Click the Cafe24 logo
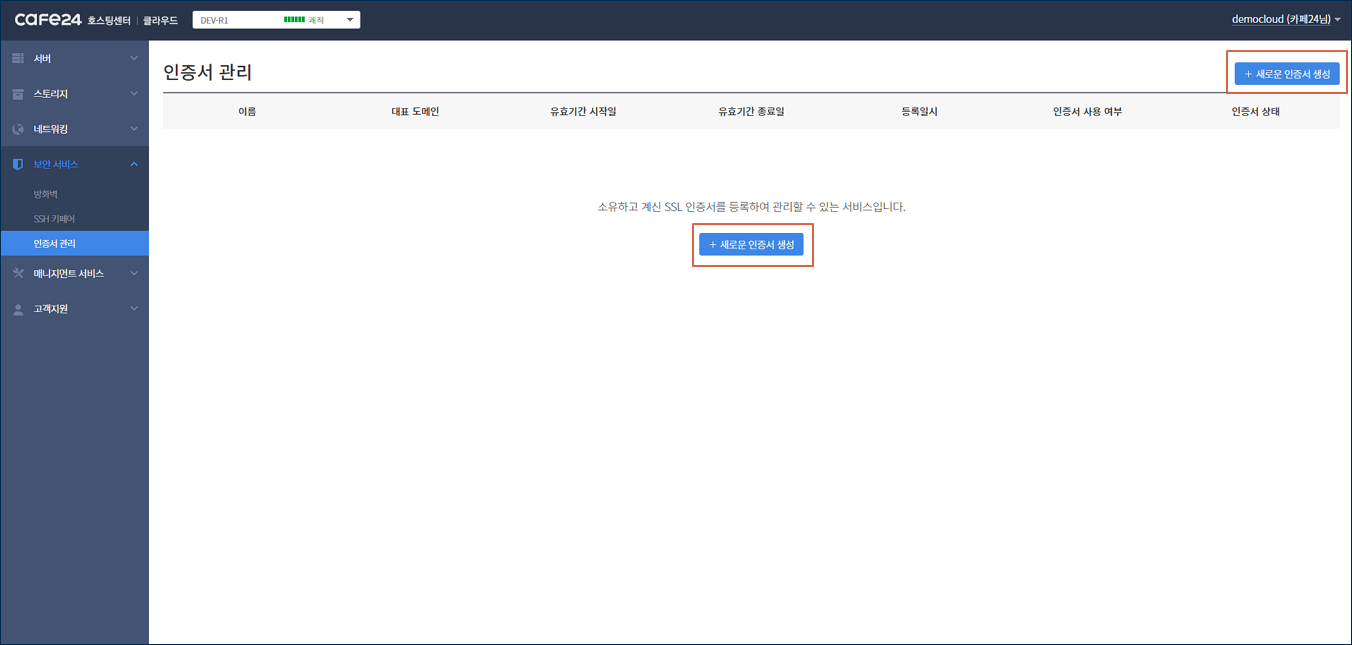Viewport: 1352px width, 645px height. [x=48, y=20]
